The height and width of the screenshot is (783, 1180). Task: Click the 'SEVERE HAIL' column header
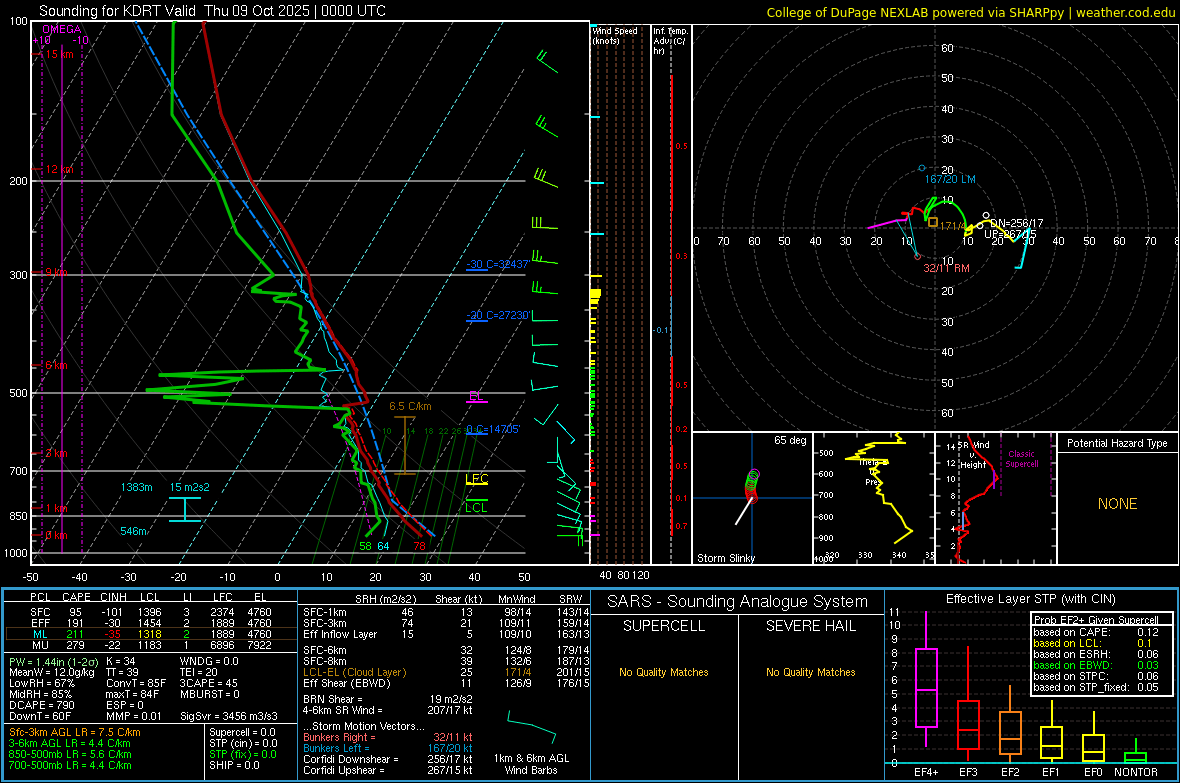810,626
